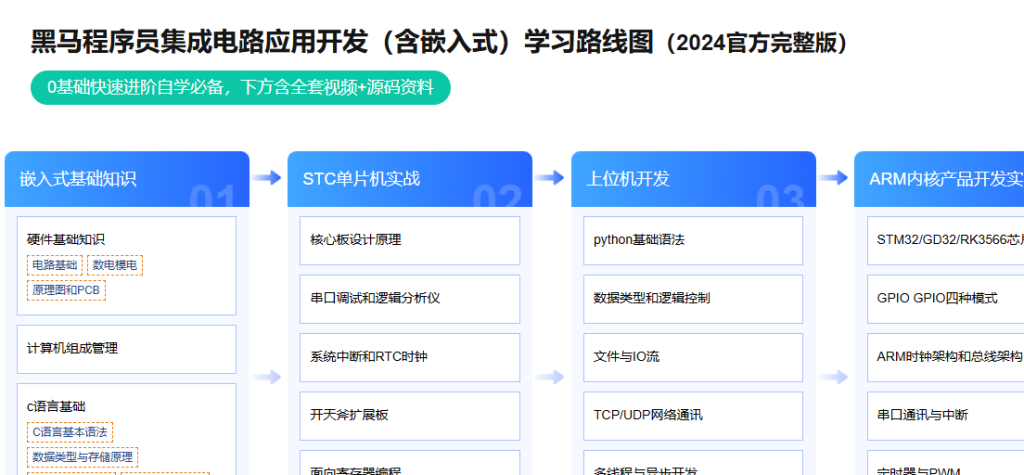Screen dimensions: 1024x475
Task: Open the 开天斧扩展板 item
Action: click(x=409, y=416)
